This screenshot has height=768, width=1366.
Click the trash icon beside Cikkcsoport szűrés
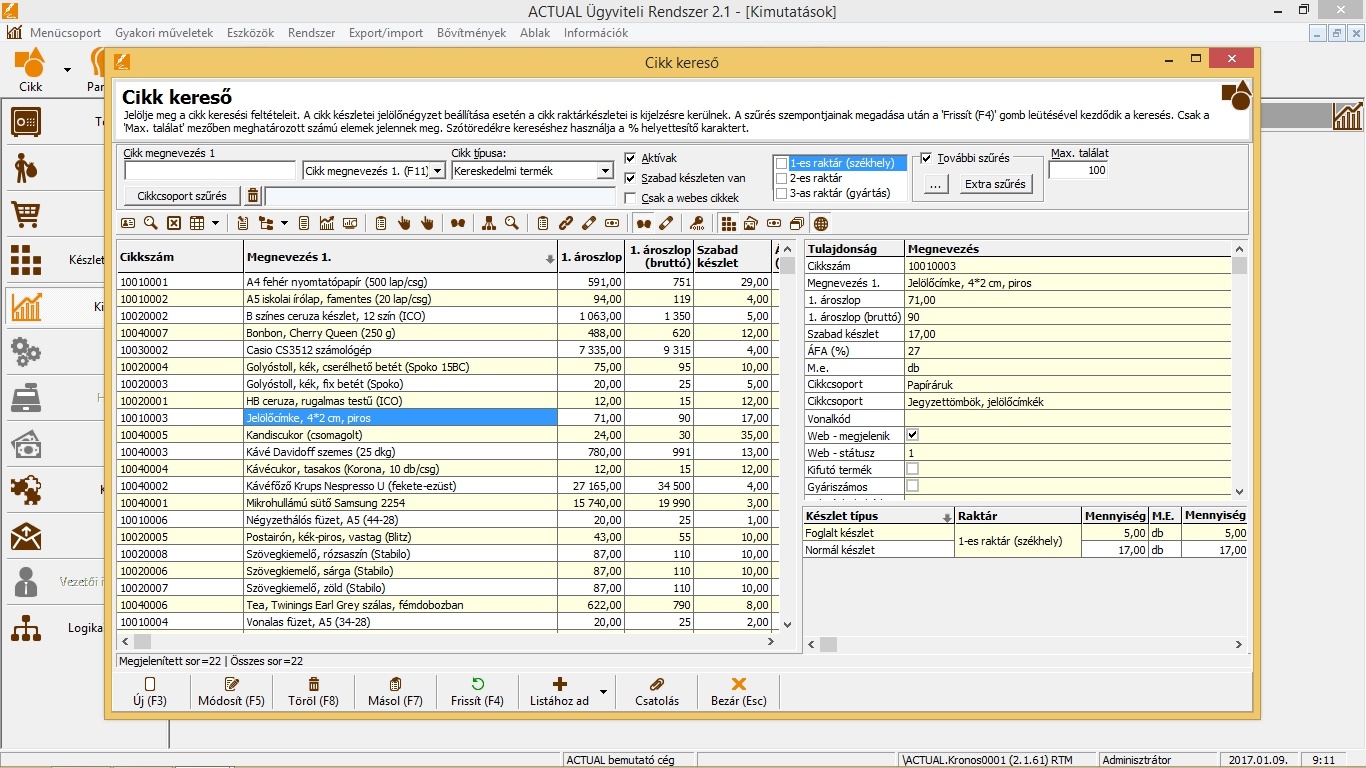pyautogui.click(x=253, y=196)
